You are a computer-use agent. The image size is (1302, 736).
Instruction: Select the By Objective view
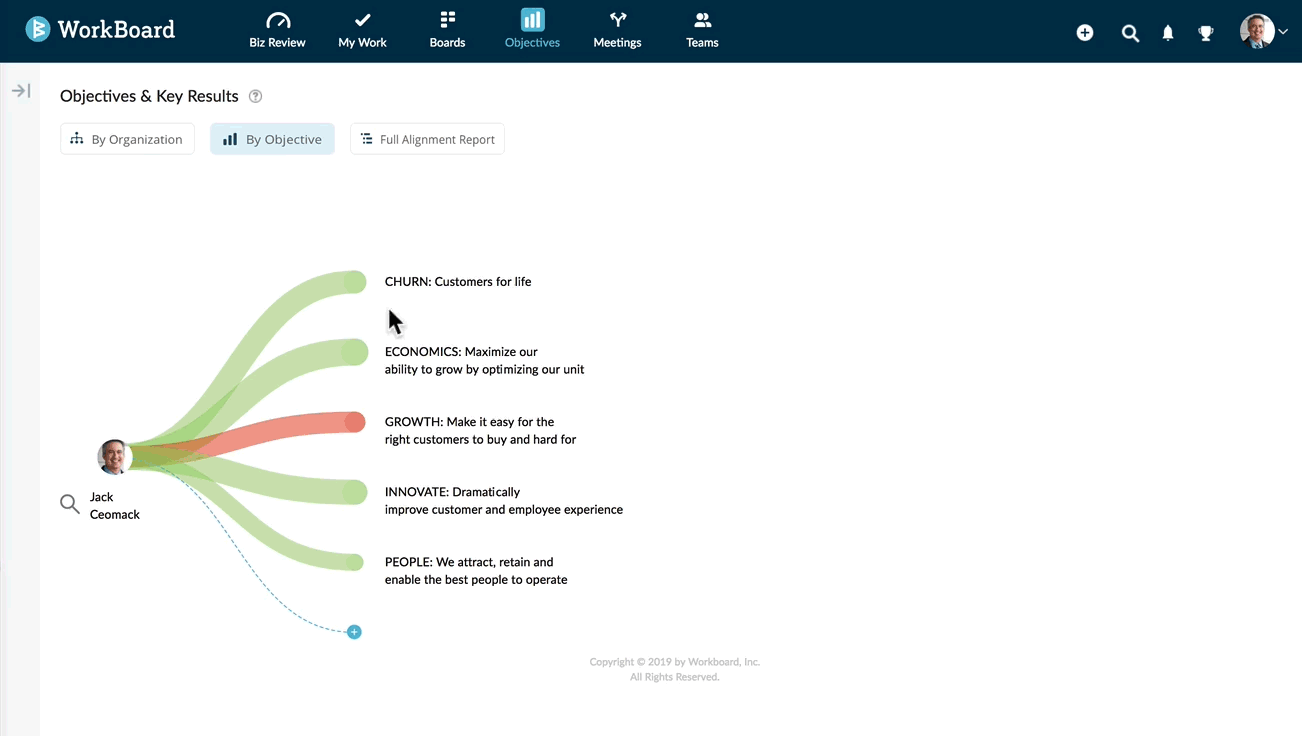[272, 139]
